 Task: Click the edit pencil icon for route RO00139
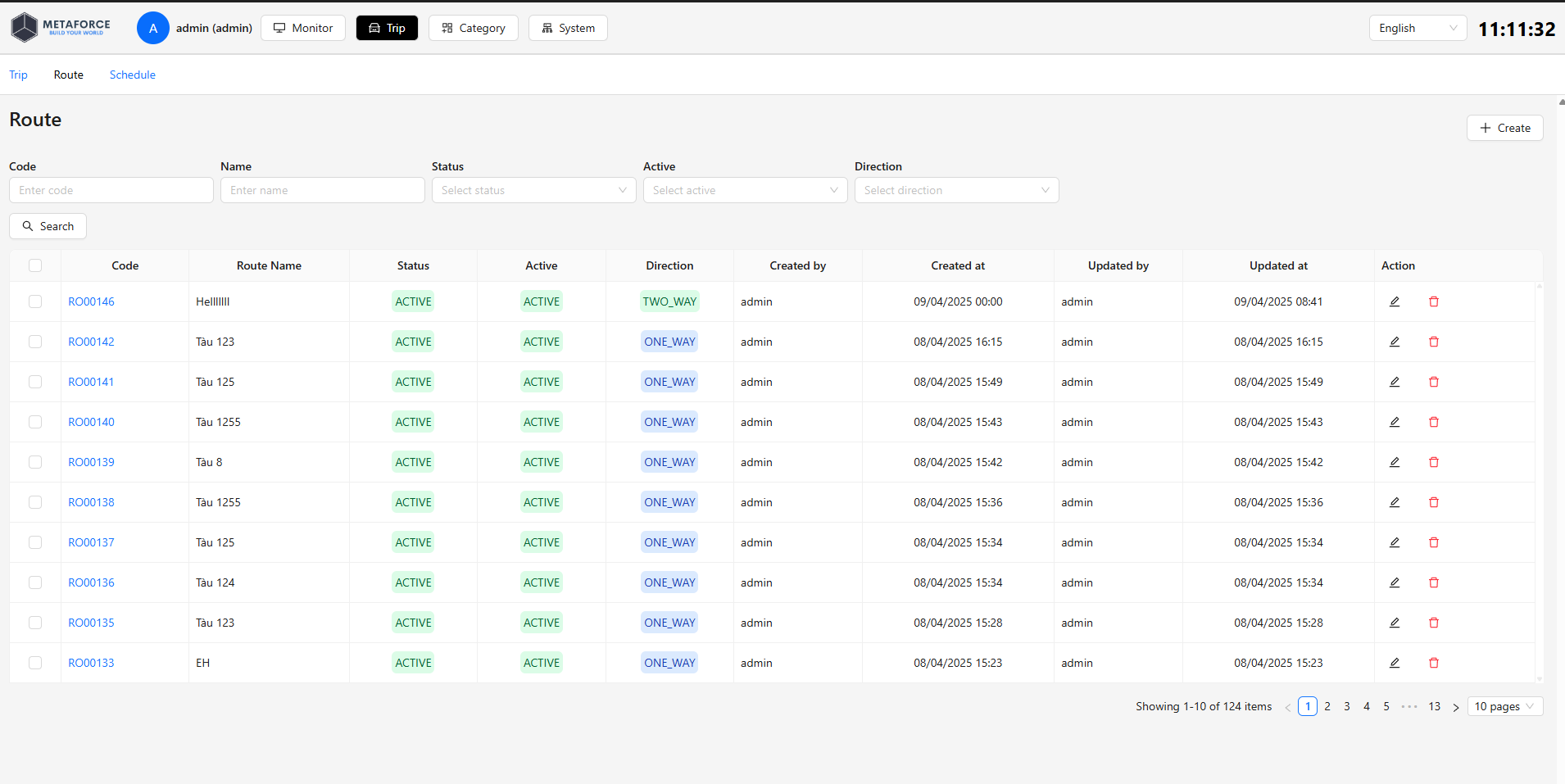tap(1394, 462)
